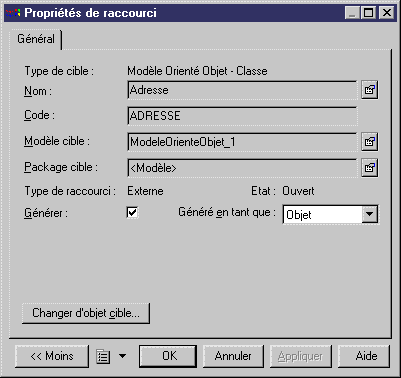
Task: Expand the Généré en tant que dropdown arrow
Action: point(369,214)
